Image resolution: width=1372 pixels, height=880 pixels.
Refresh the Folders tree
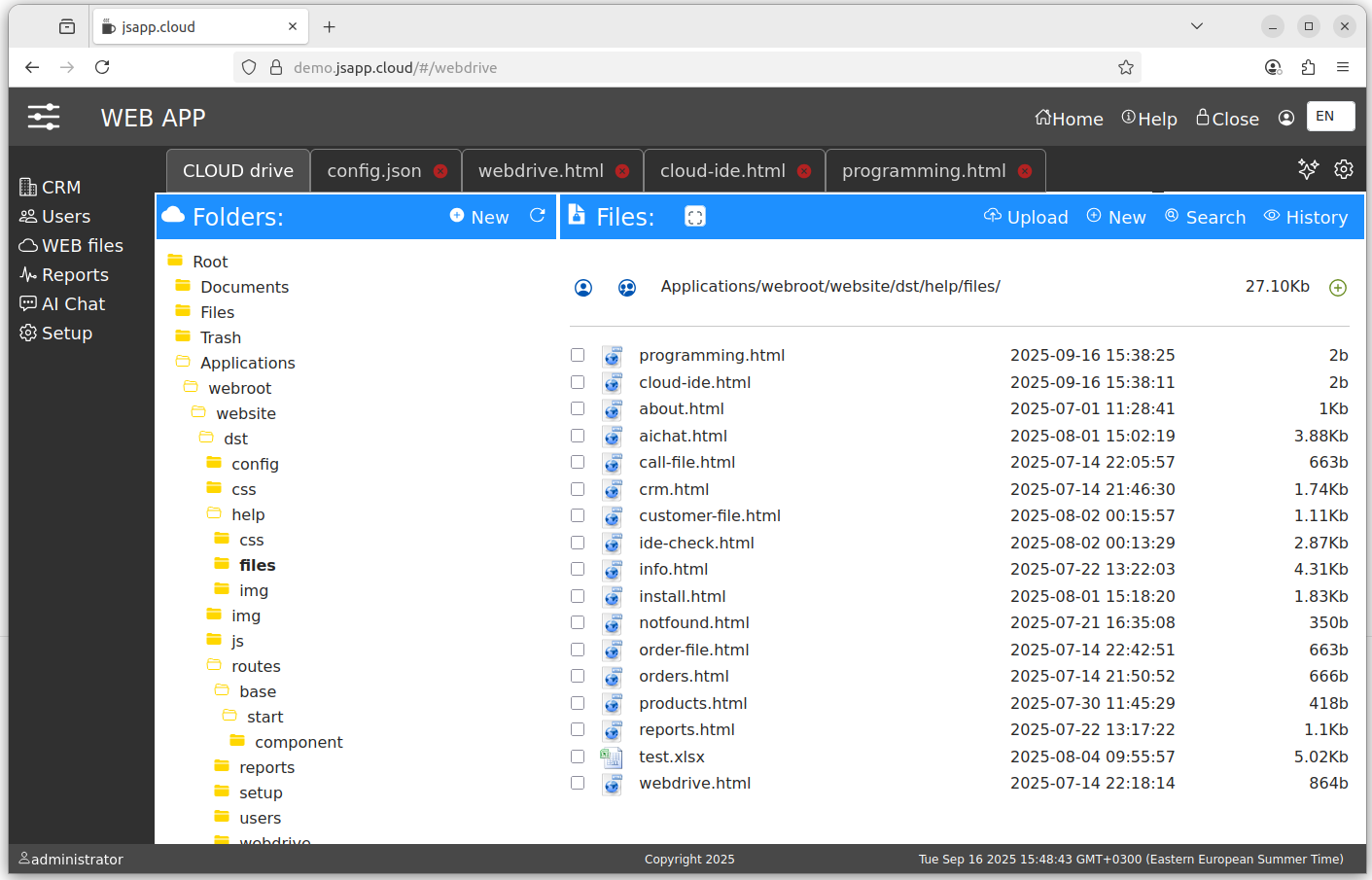click(537, 216)
